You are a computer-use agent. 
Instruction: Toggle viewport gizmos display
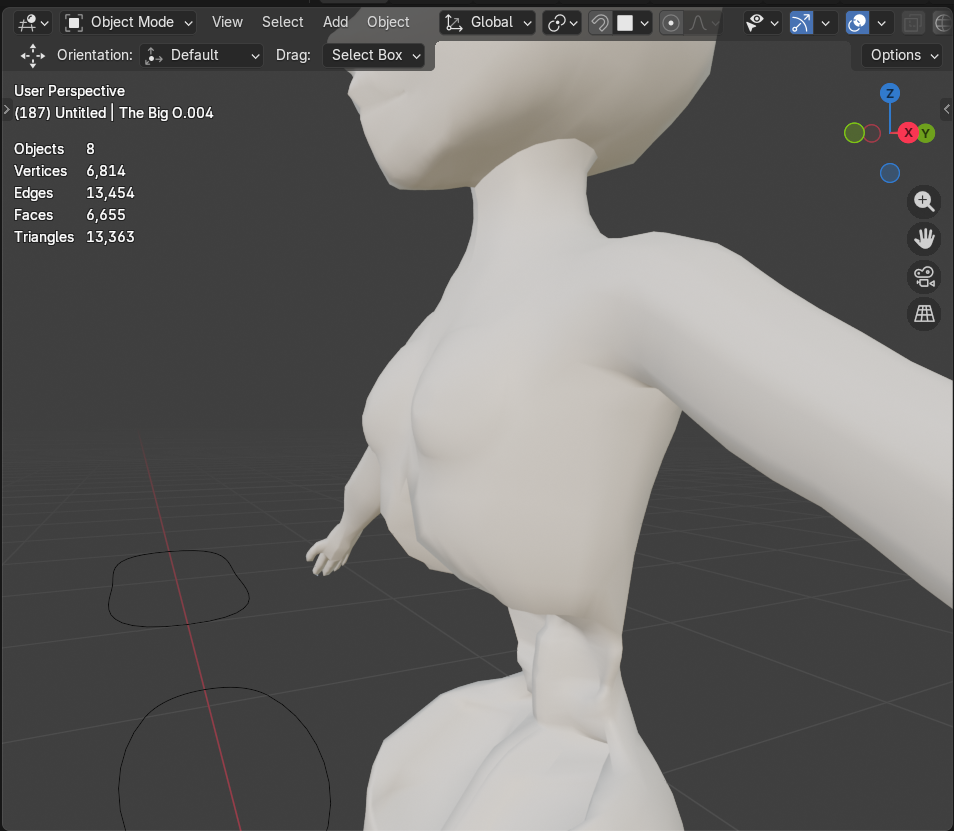click(x=801, y=23)
